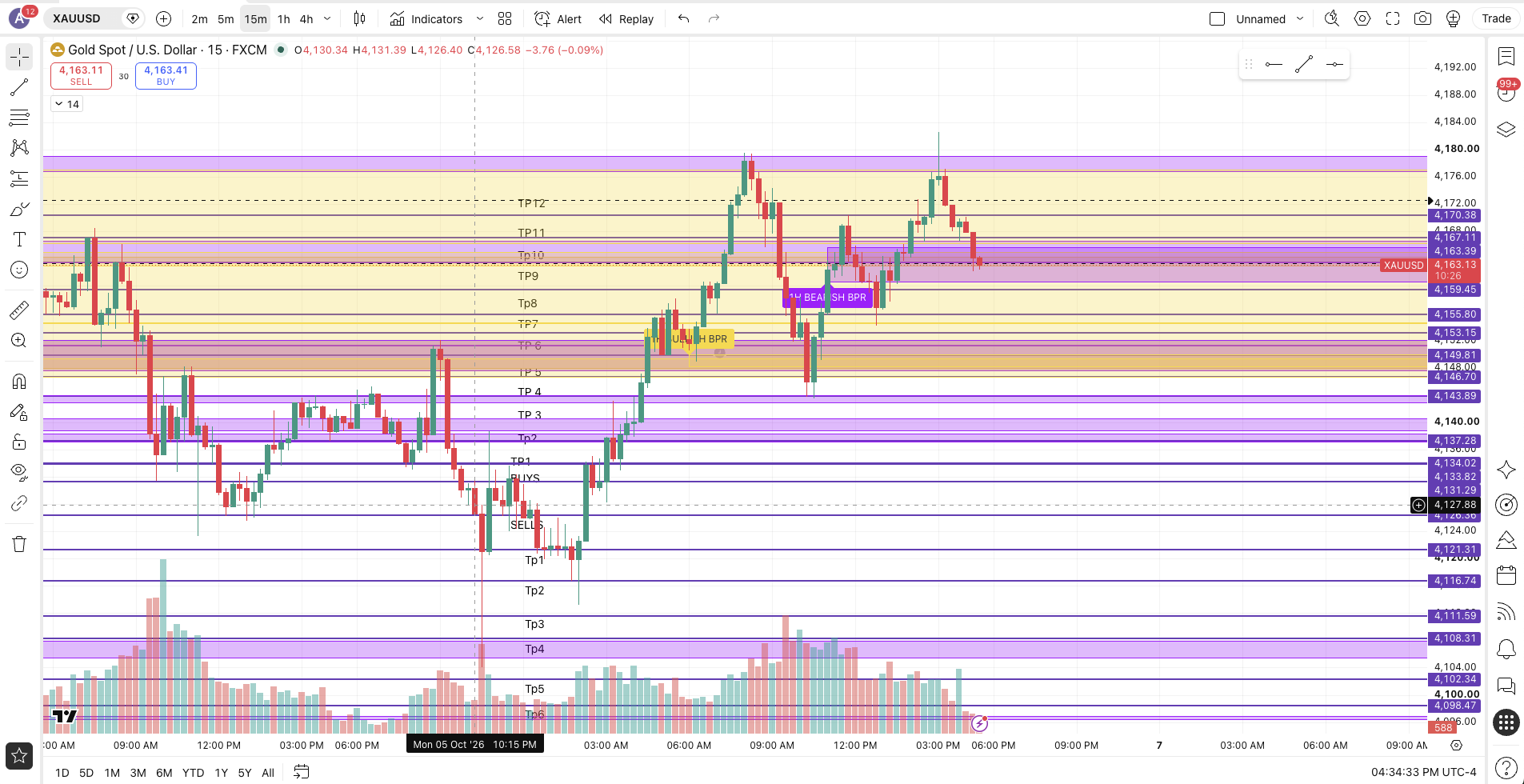Image resolution: width=1524 pixels, height=784 pixels.
Task: Select the text annotation tool
Action: click(19, 239)
